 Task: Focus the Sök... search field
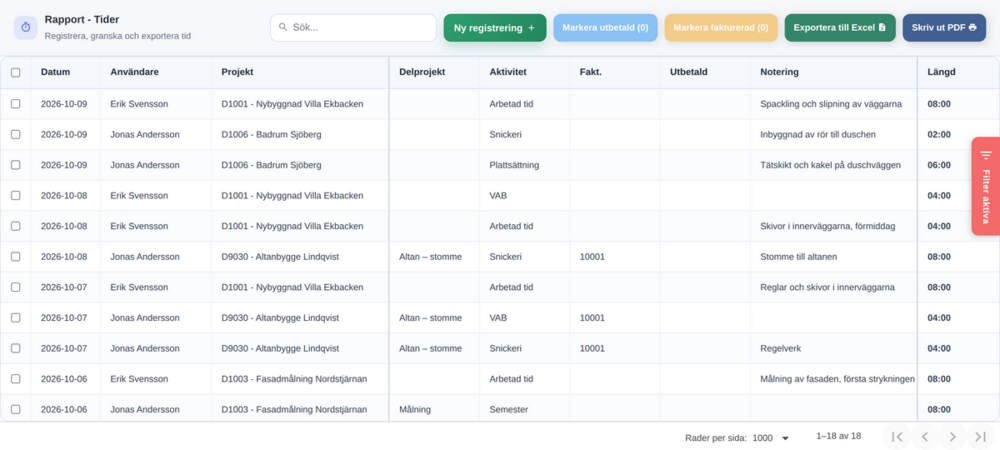coord(353,27)
